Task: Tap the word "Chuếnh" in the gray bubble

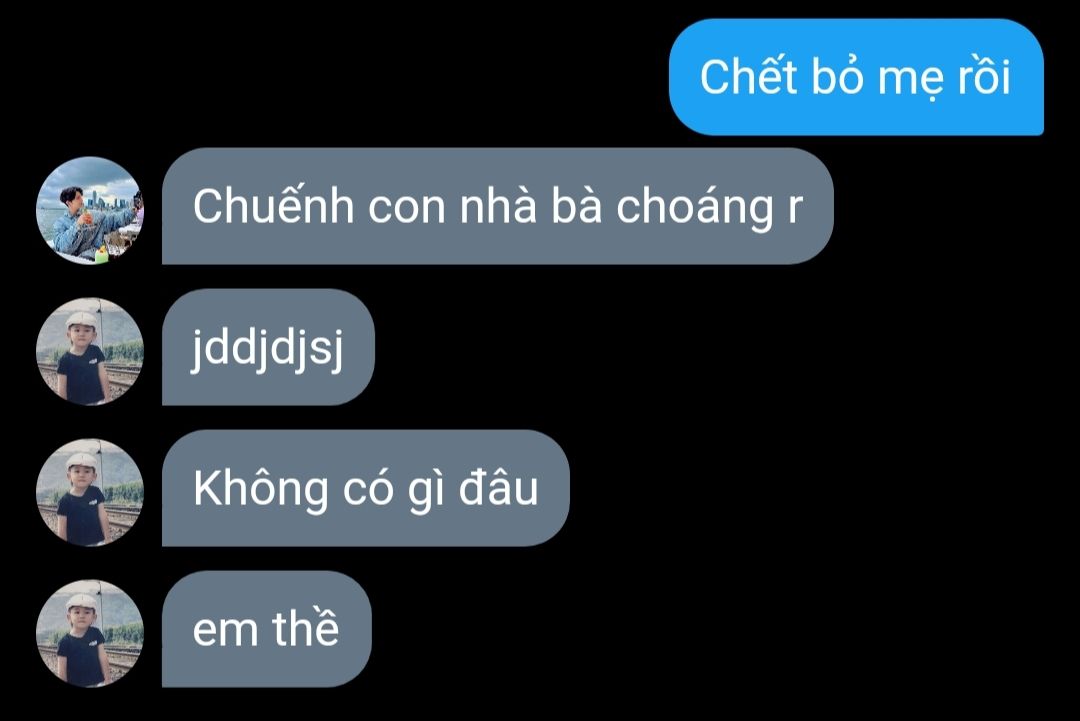Action: 273,205
